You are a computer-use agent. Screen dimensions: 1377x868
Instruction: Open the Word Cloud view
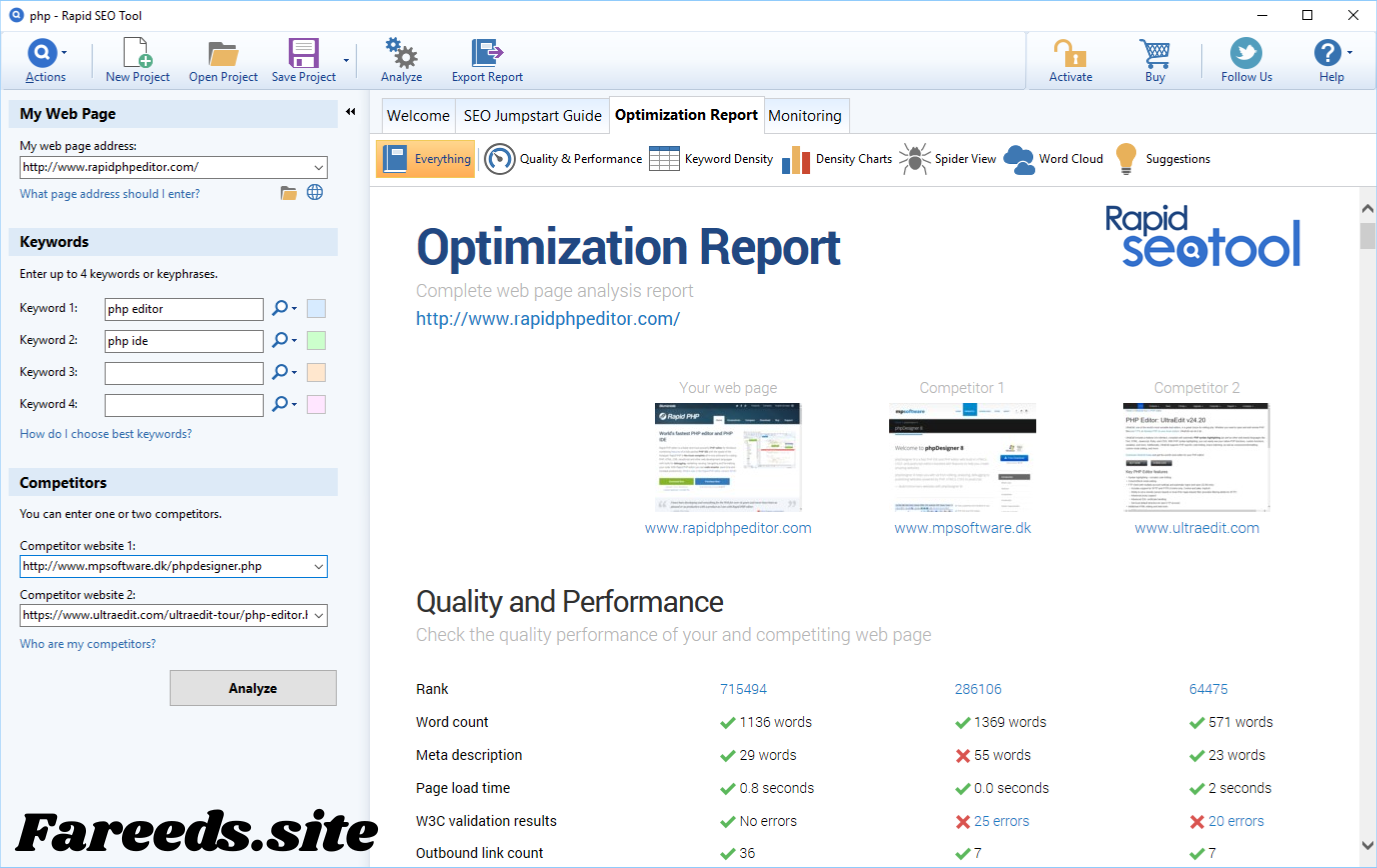pyautogui.click(x=1053, y=159)
